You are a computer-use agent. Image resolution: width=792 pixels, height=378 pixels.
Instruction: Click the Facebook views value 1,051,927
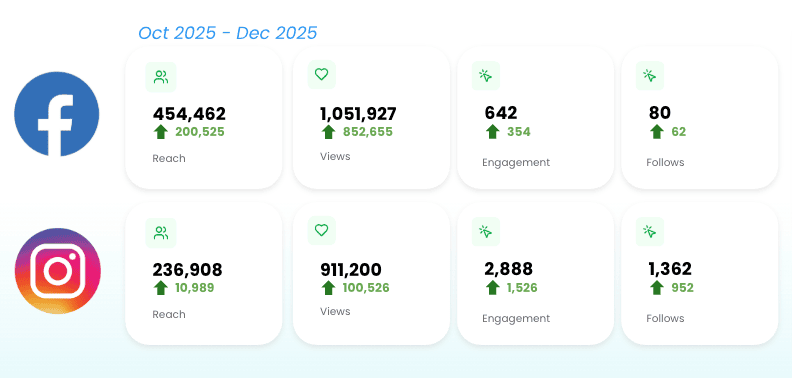click(358, 114)
